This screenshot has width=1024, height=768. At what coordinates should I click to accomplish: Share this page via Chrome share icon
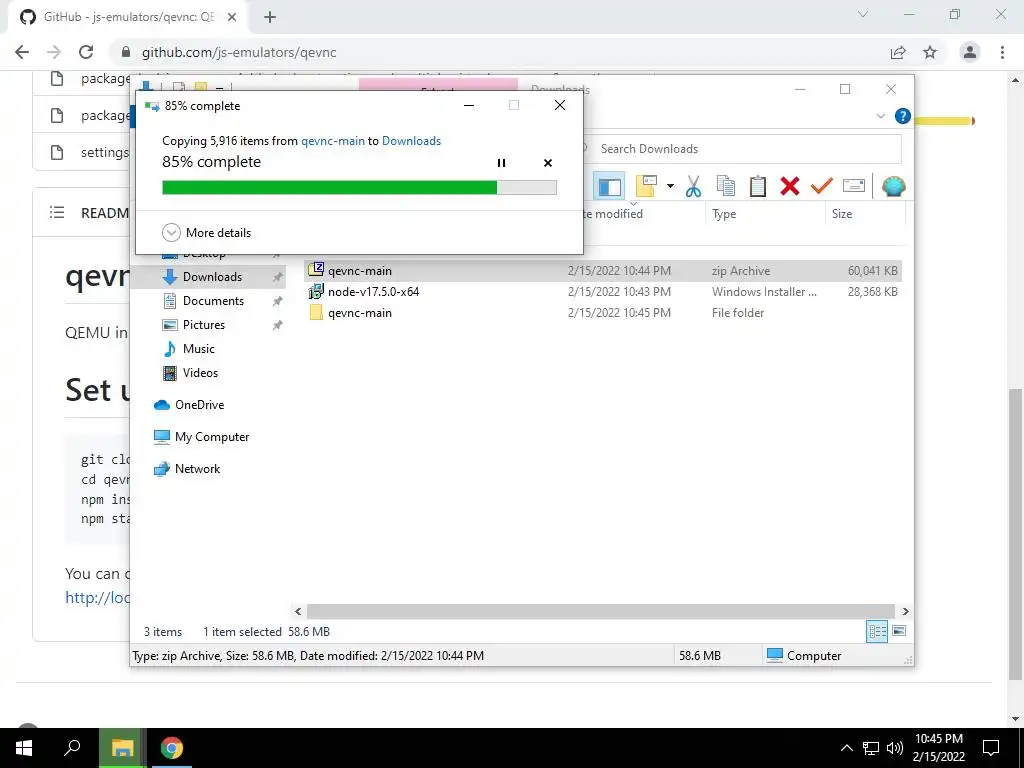[x=898, y=52]
